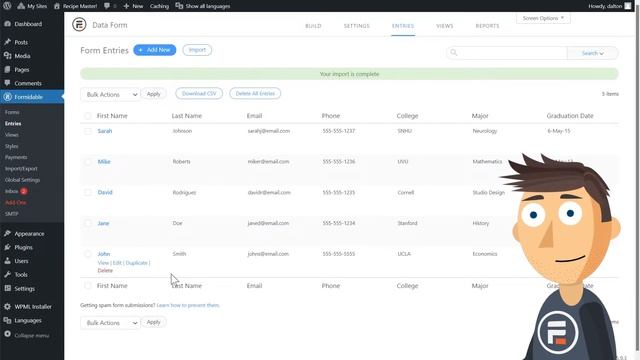Check the Jane entry checkbox
This screenshot has width=640, height=360.
click(88, 223)
